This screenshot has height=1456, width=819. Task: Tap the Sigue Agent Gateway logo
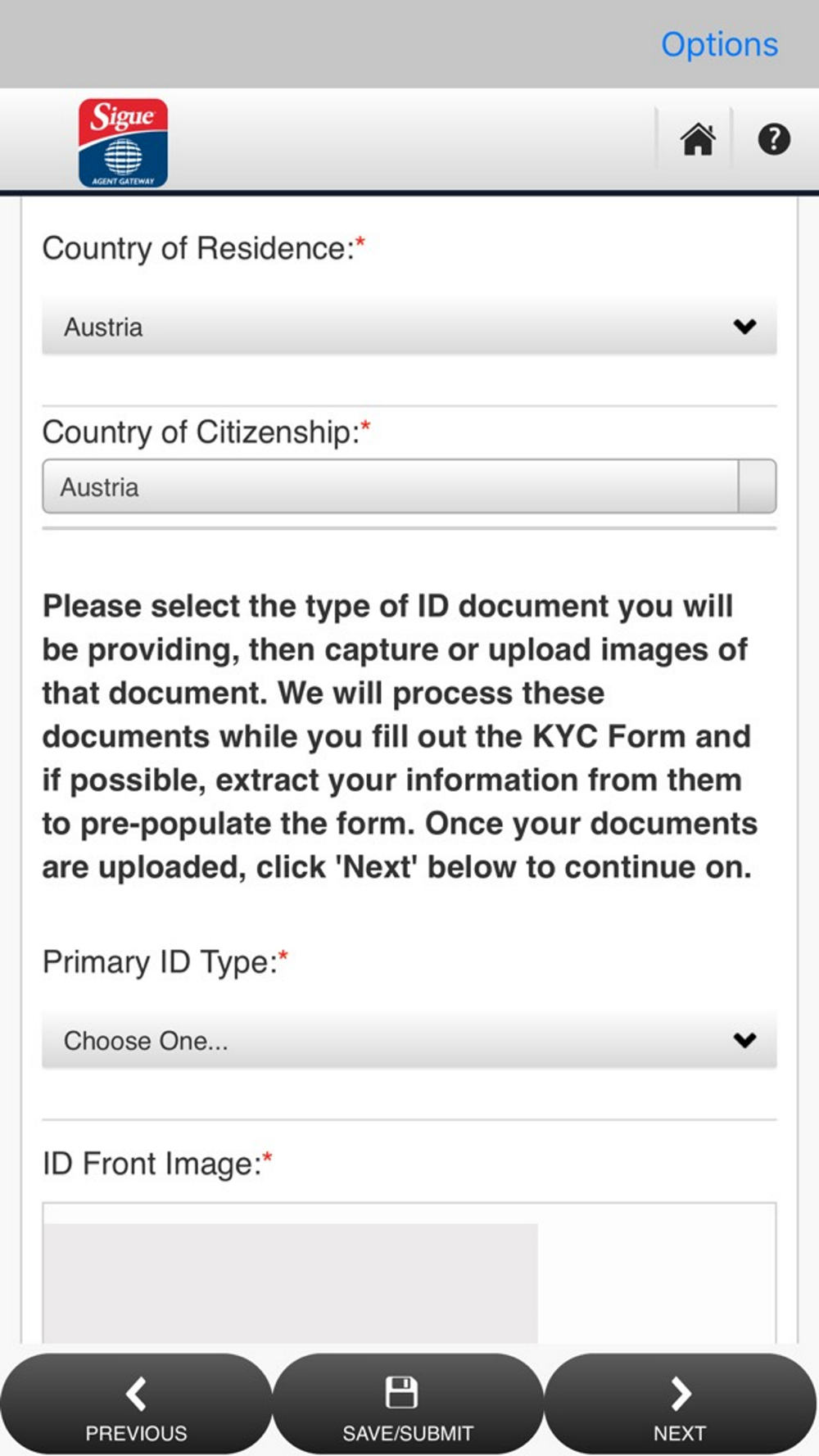click(123, 142)
